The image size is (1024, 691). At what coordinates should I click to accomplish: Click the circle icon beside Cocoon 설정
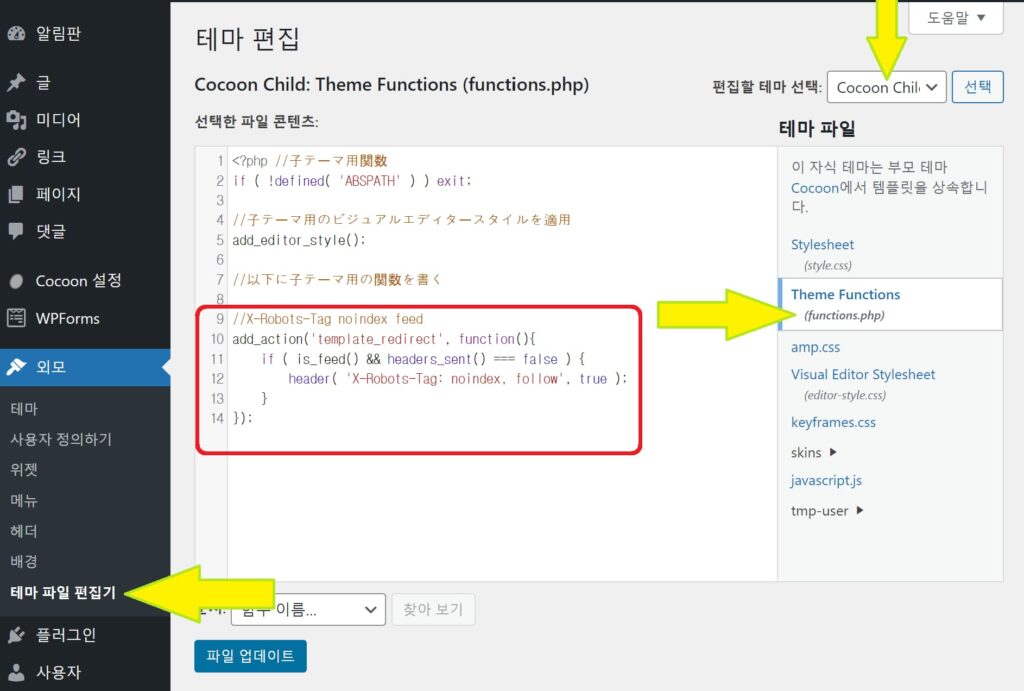point(16,281)
